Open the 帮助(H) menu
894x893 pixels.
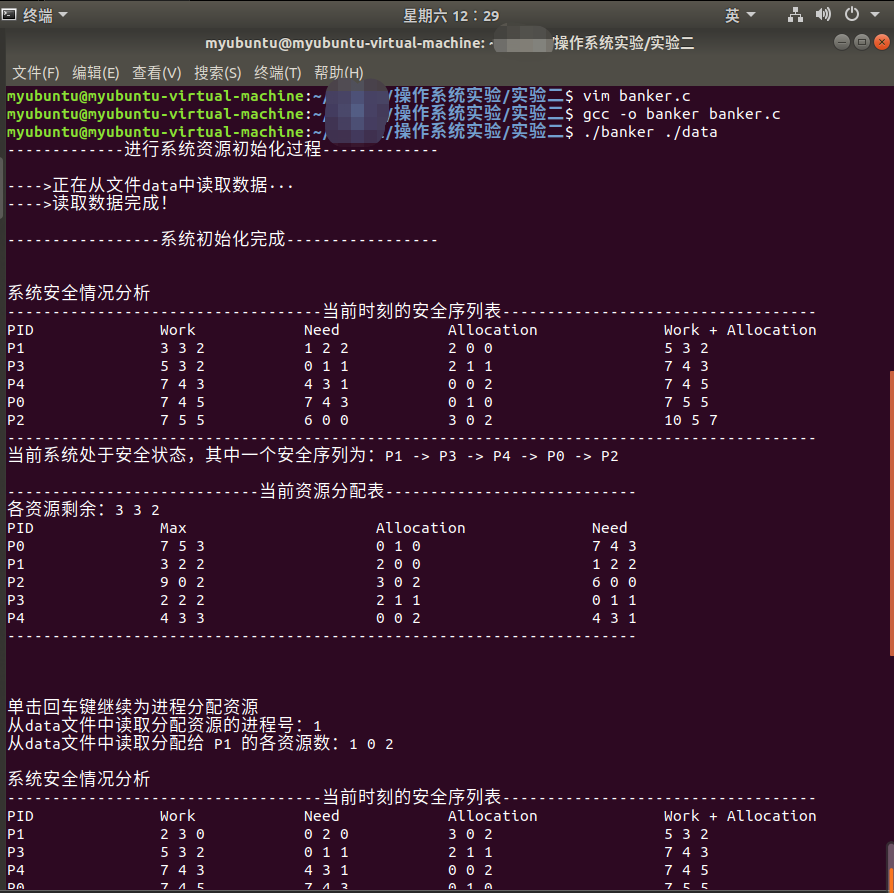coord(339,73)
